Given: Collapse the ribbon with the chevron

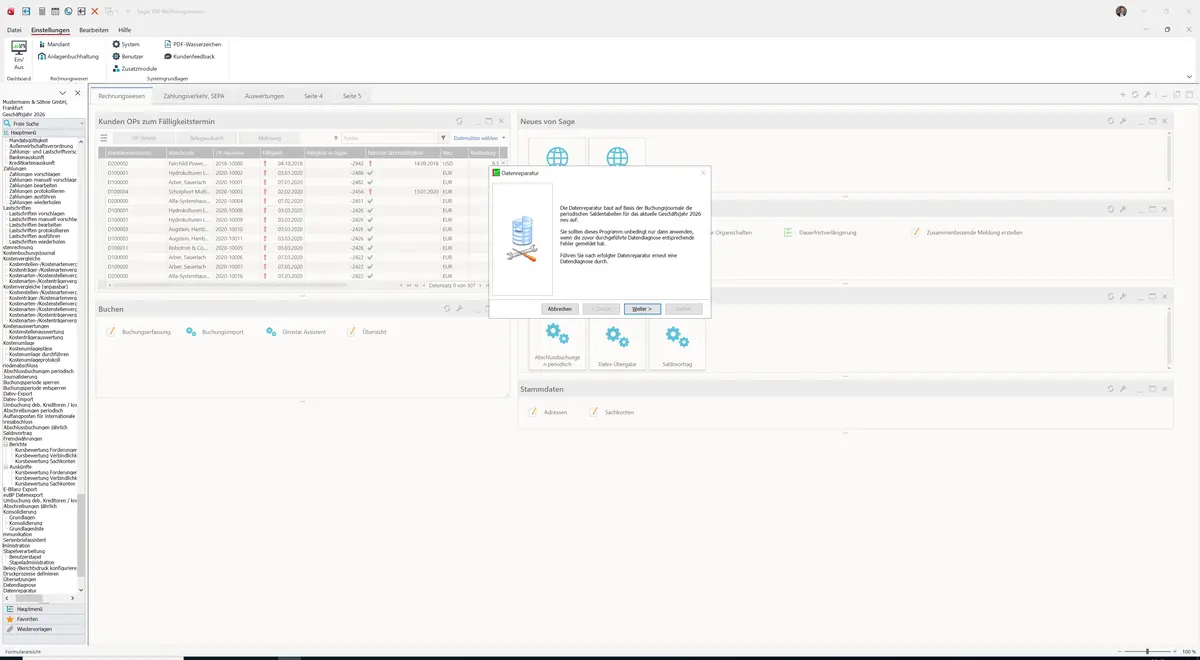Looking at the screenshot, I should pos(1189,76).
